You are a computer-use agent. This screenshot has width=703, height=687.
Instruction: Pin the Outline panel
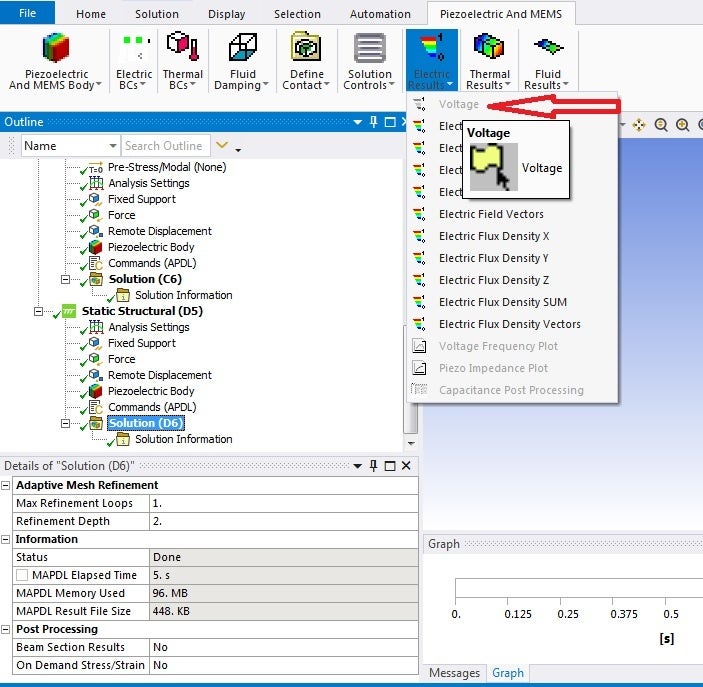pyautogui.click(x=374, y=122)
